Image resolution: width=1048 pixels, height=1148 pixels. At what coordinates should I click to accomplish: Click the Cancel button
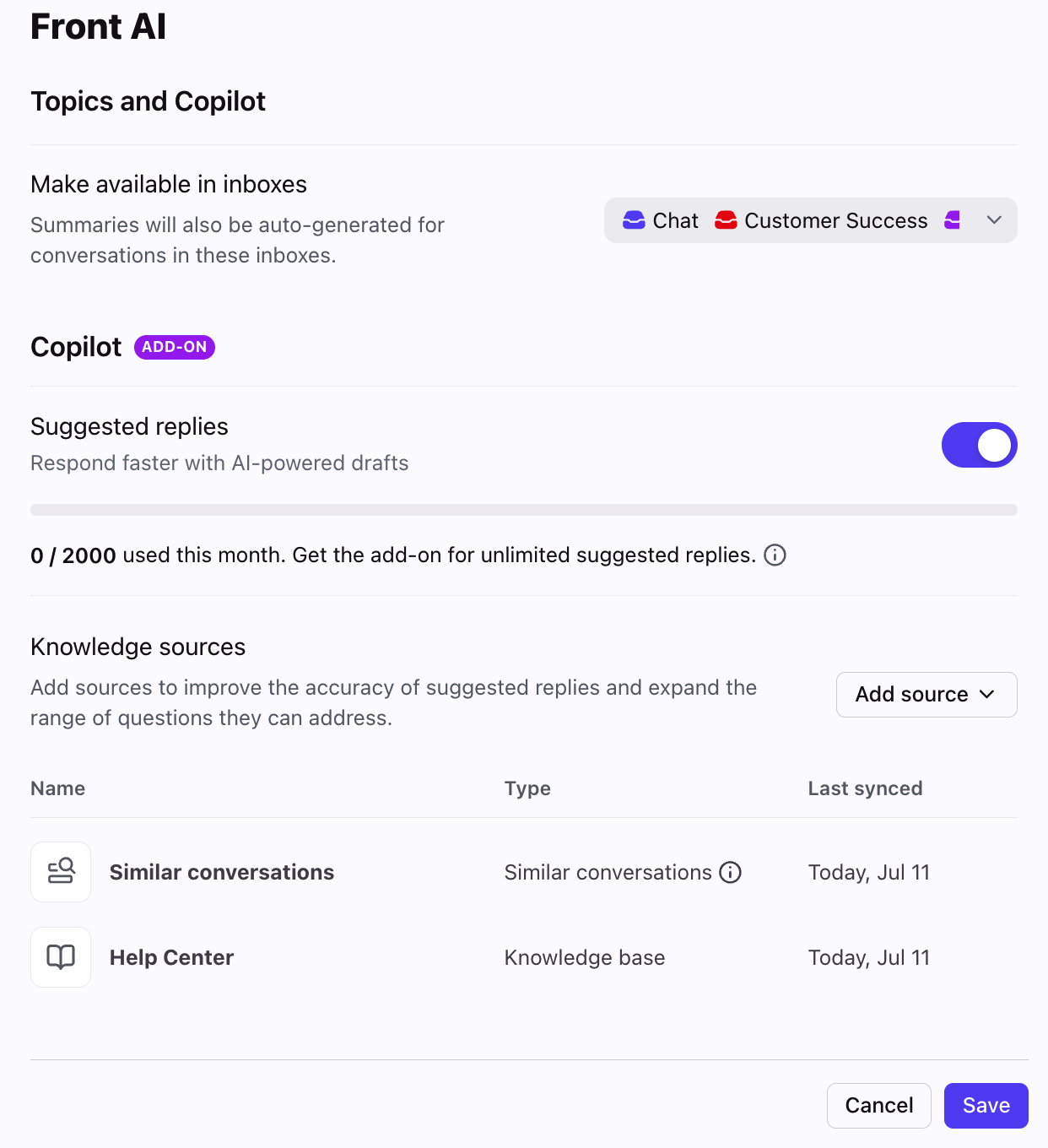[879, 1106]
